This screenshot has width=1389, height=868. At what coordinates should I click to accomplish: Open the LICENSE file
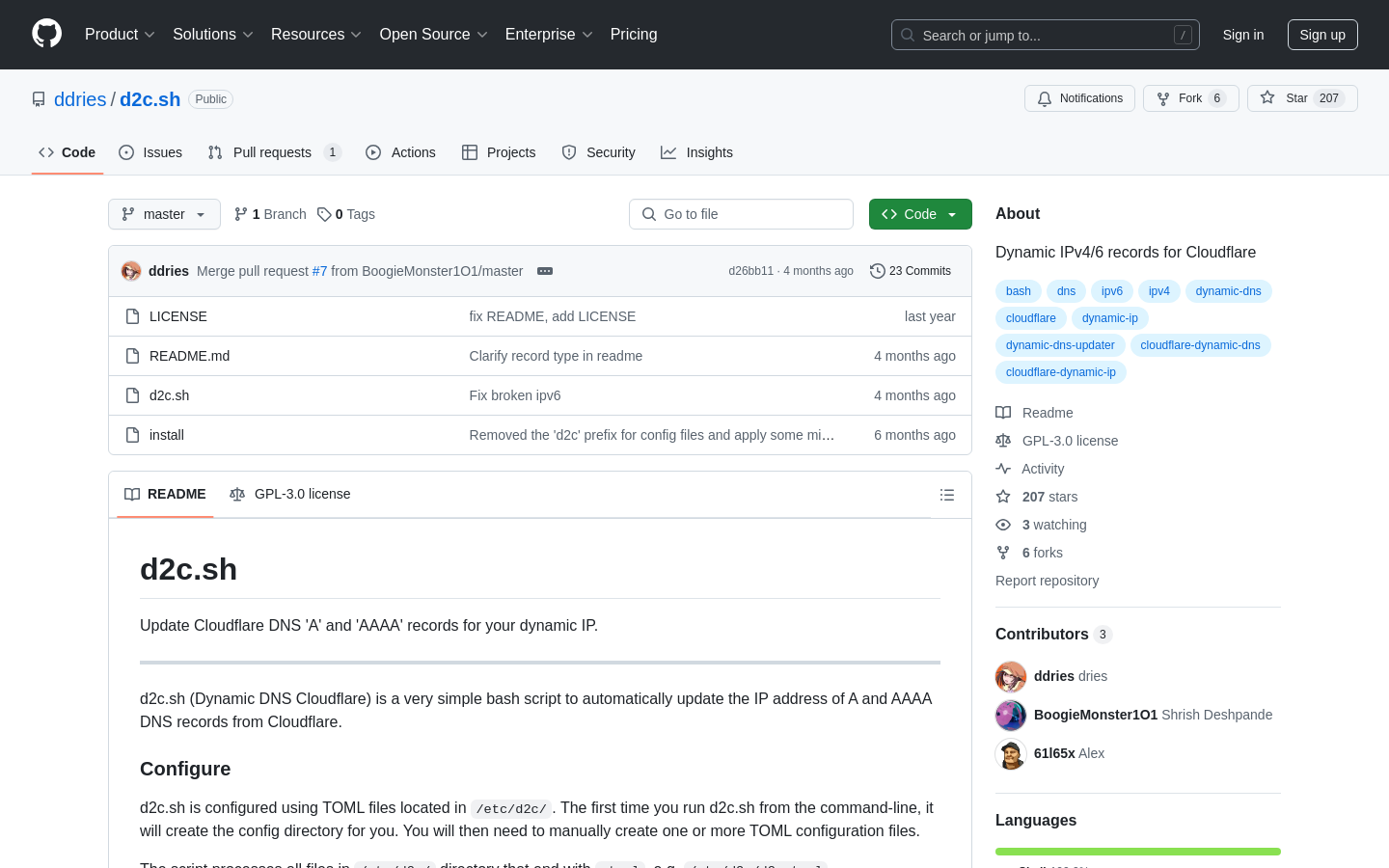tap(178, 316)
